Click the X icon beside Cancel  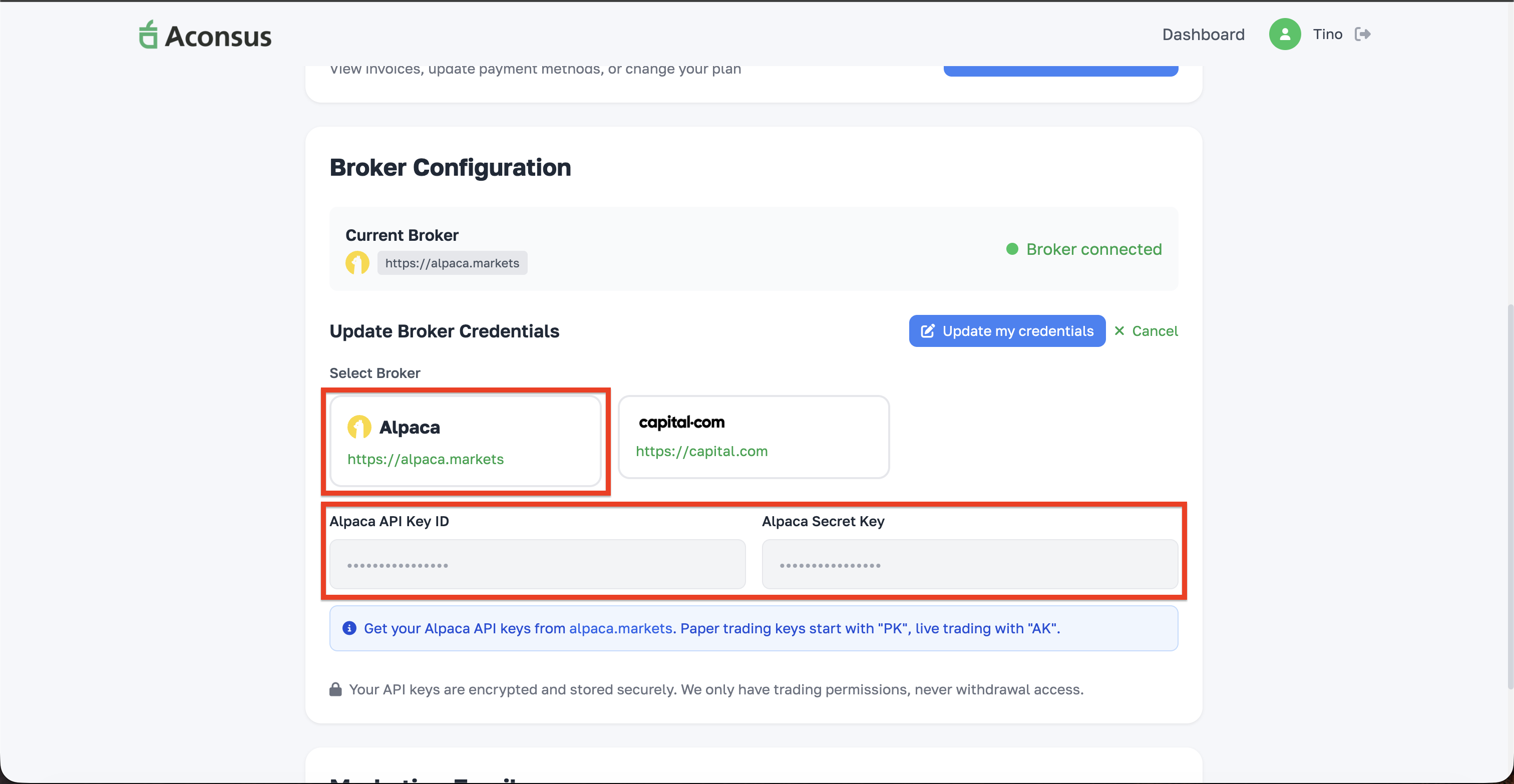click(1119, 331)
